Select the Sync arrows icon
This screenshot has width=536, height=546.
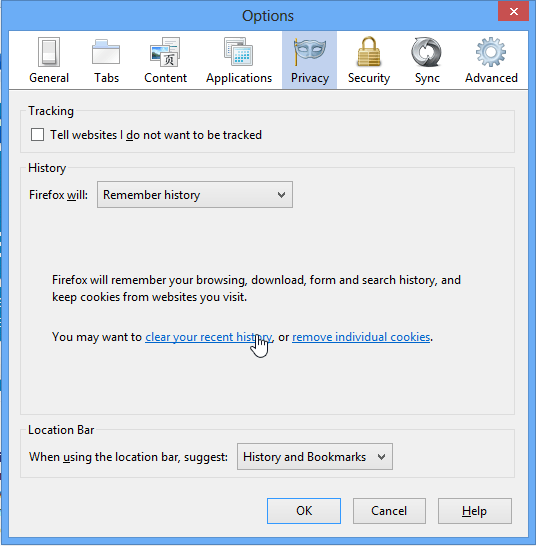coord(427,52)
